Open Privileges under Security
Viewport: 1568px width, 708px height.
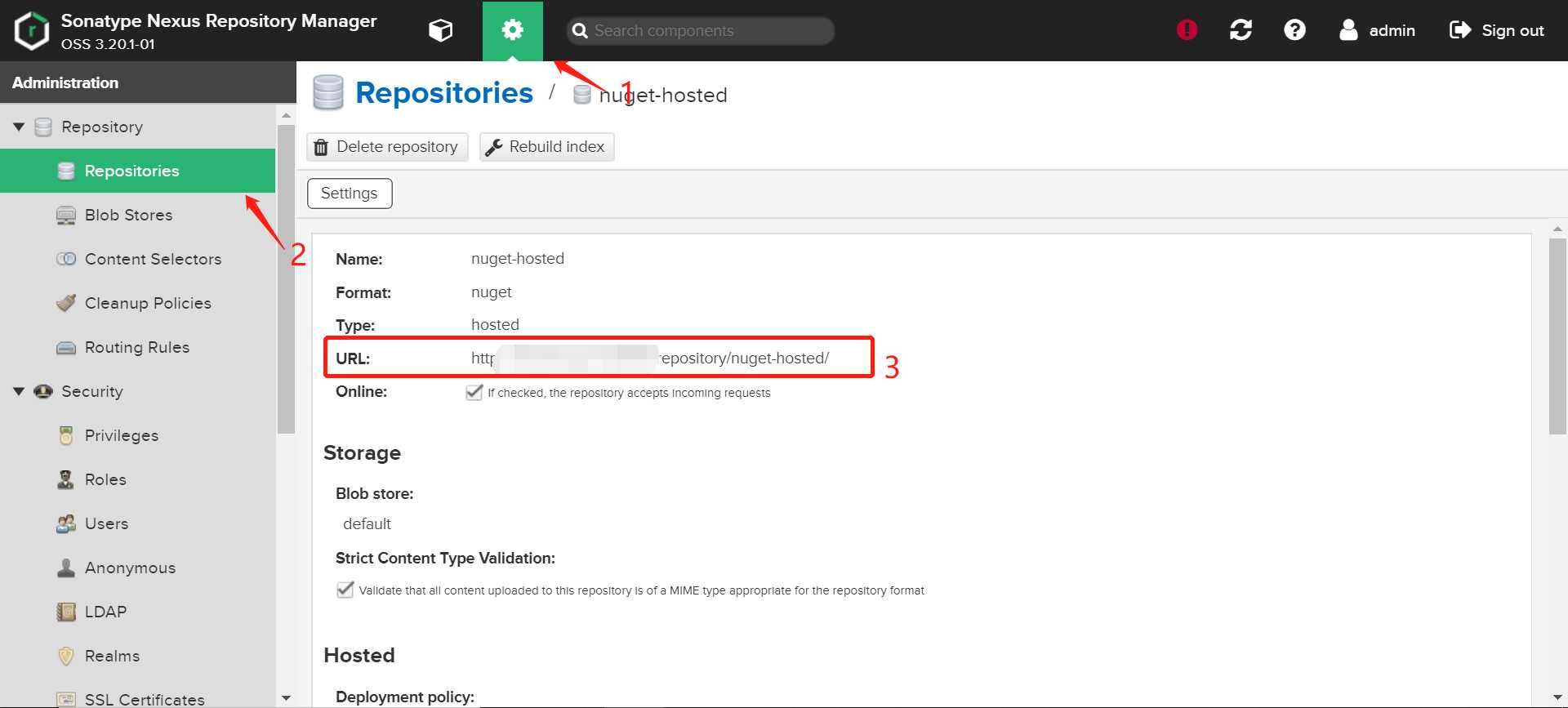(x=137, y=435)
